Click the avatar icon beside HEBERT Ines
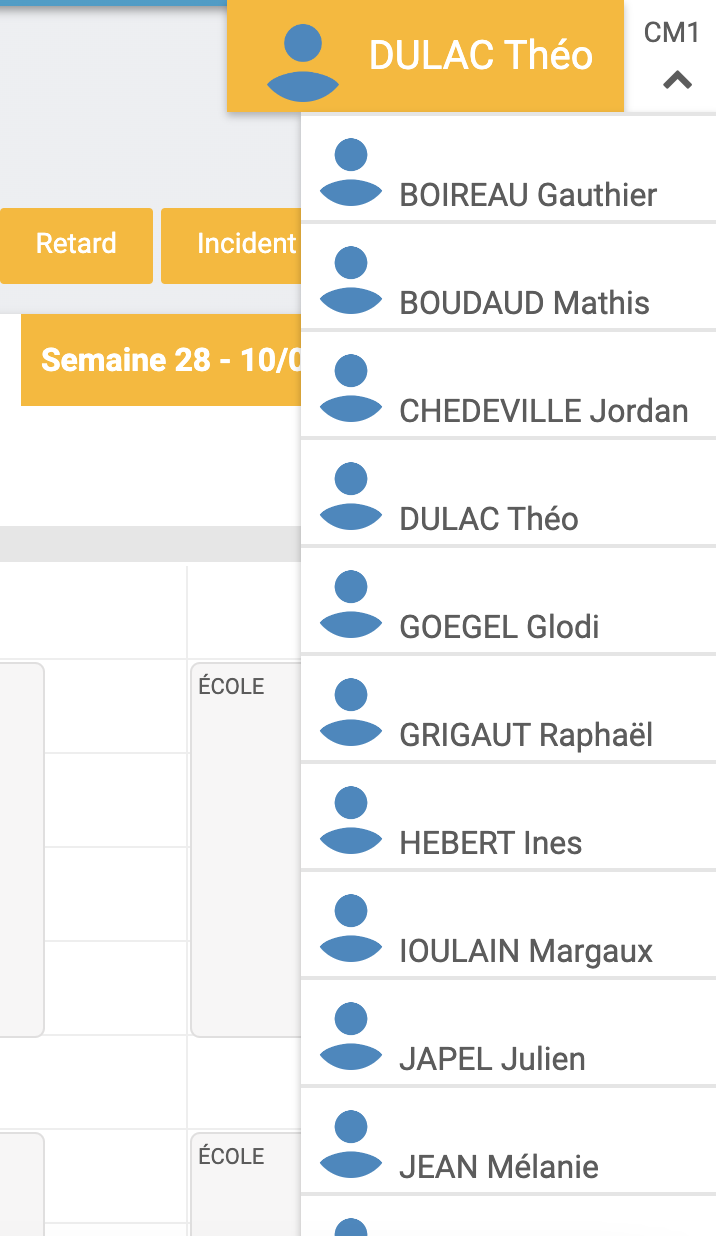The height and width of the screenshot is (1236, 716). pyautogui.click(x=351, y=821)
